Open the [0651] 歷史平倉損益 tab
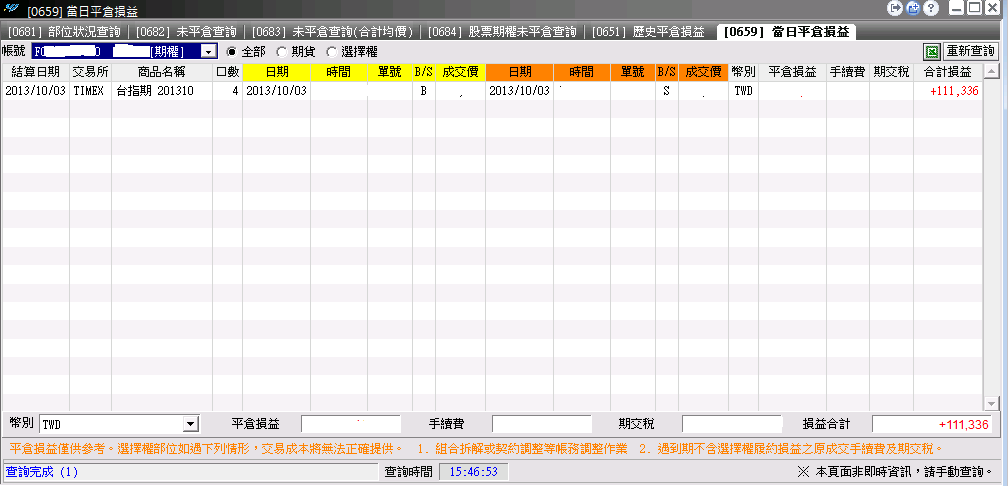The image size is (1008, 486). coord(648,32)
